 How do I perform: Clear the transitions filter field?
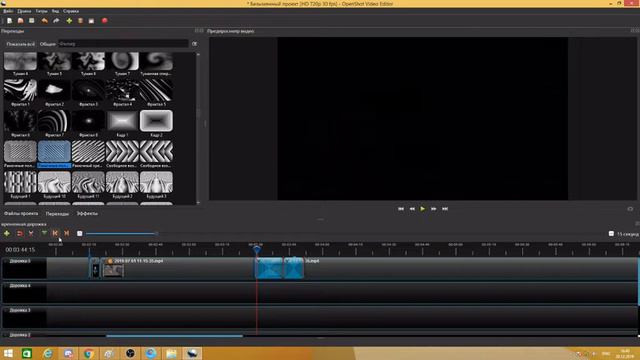pyautogui.click(x=195, y=44)
